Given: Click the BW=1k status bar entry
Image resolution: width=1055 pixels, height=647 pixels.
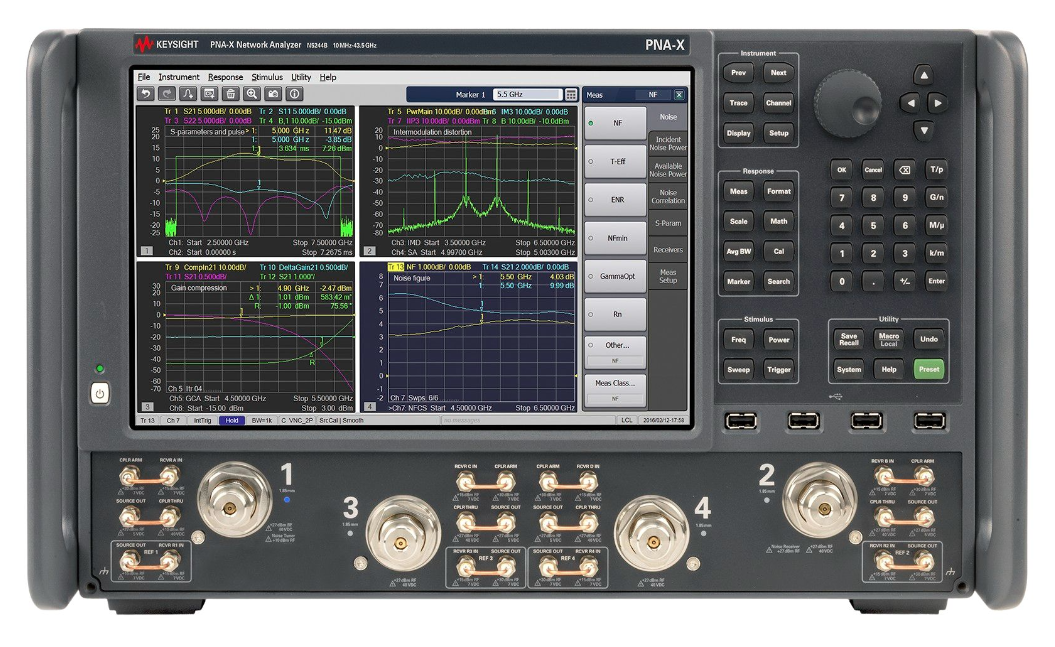Looking at the screenshot, I should coord(262,420).
